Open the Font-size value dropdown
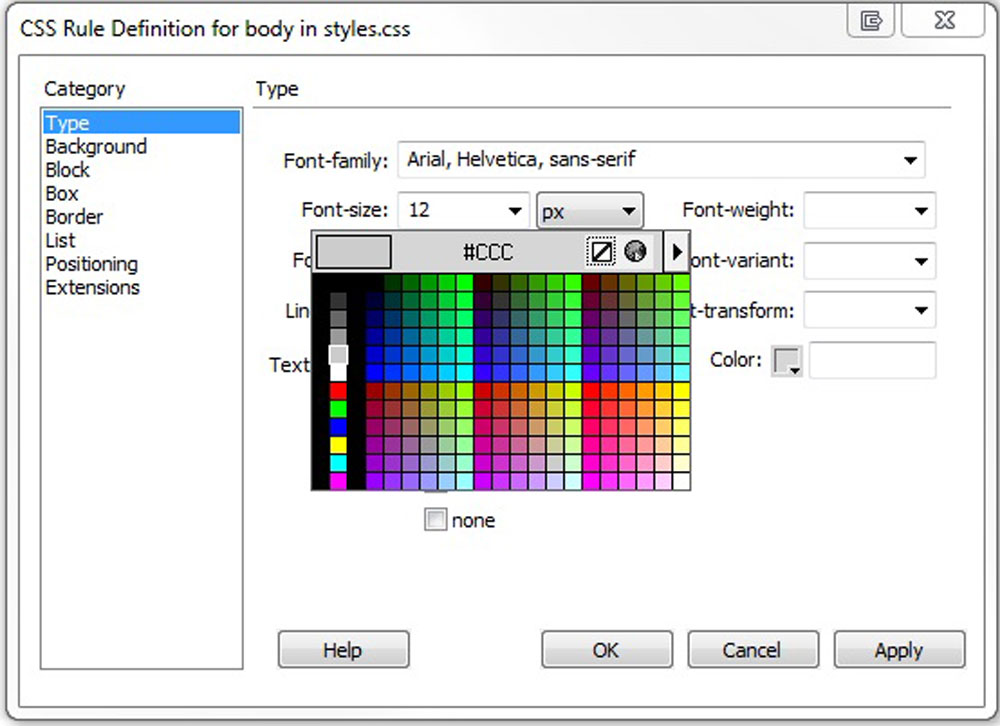 tap(515, 211)
